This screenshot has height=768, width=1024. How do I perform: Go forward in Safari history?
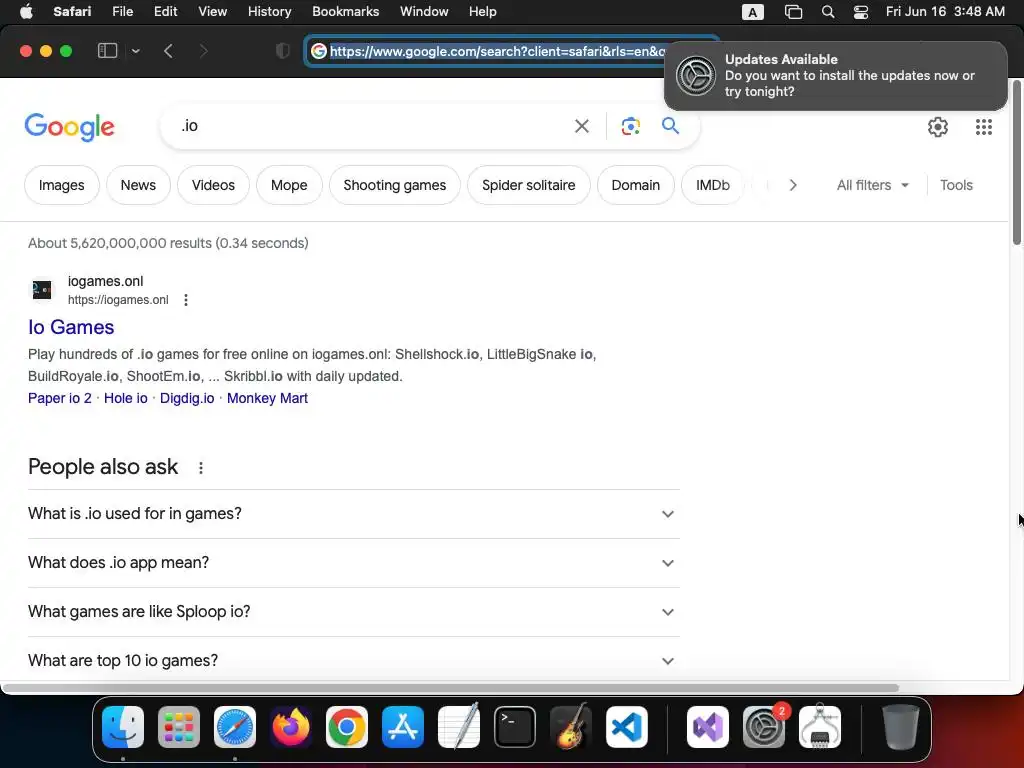pyautogui.click(x=204, y=51)
